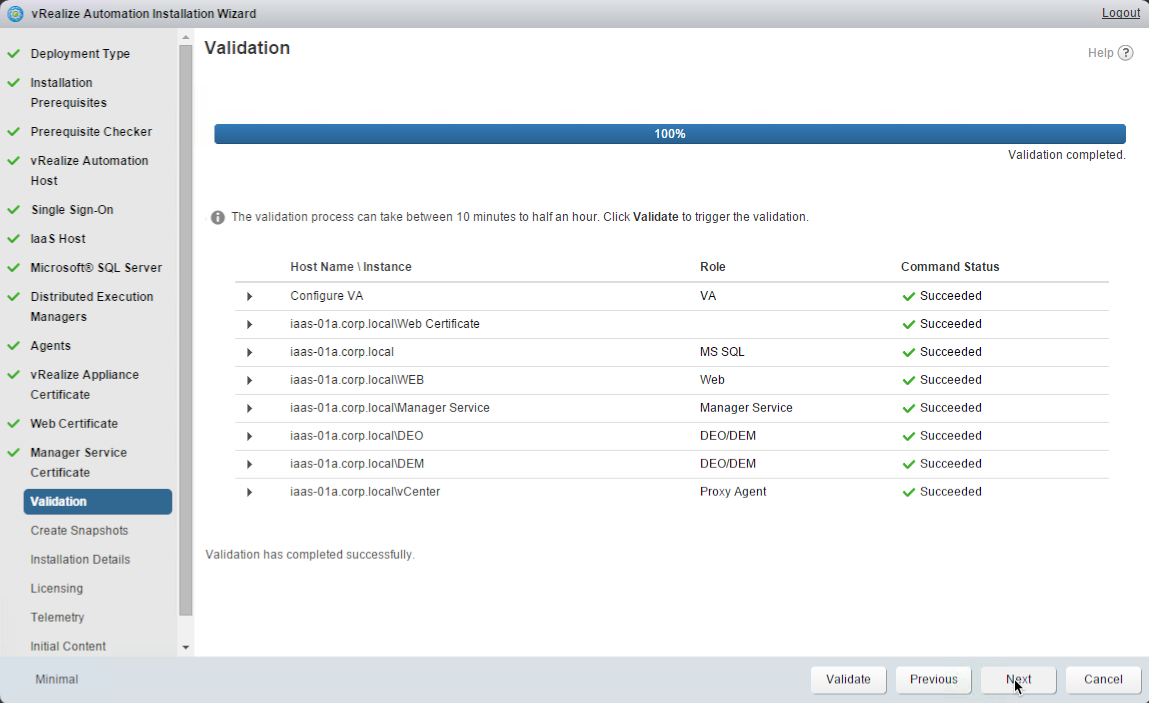Click the Logout link

pos(1120,13)
